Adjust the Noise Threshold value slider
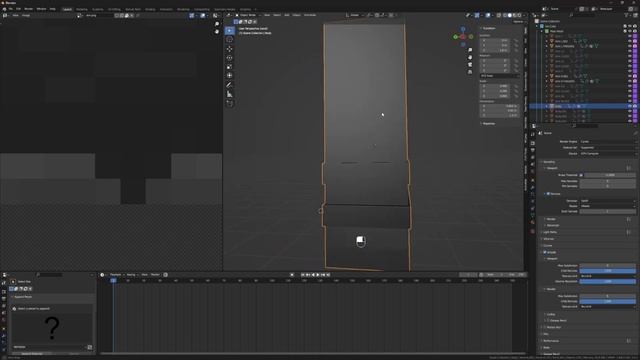The height and width of the screenshot is (360, 640). click(610, 175)
